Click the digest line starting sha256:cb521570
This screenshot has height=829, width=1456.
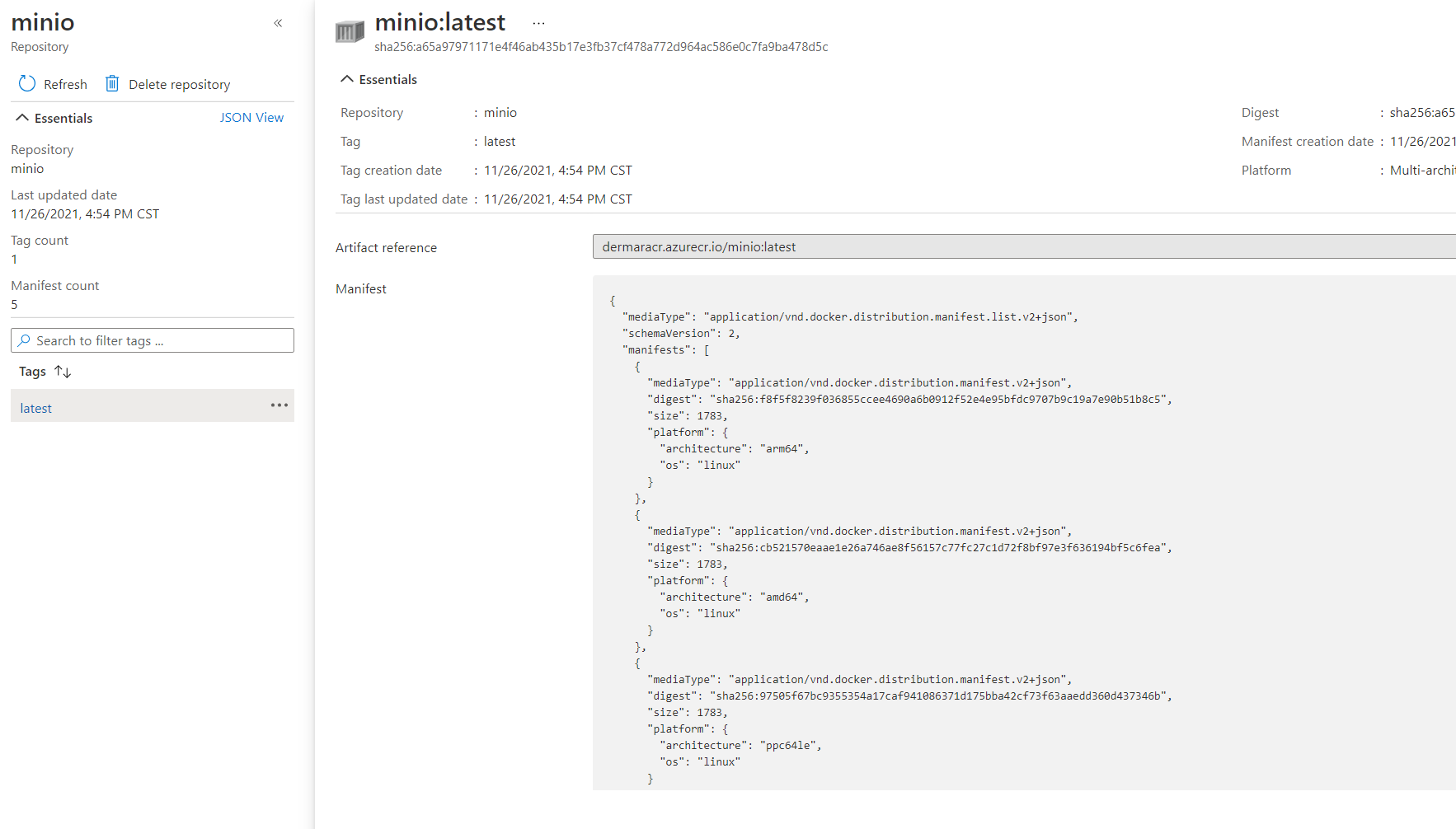pos(909,548)
